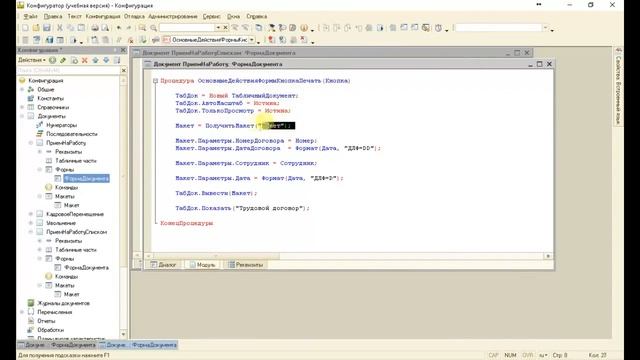
Task: Click the Open file folder icon
Action: pos(36,28)
